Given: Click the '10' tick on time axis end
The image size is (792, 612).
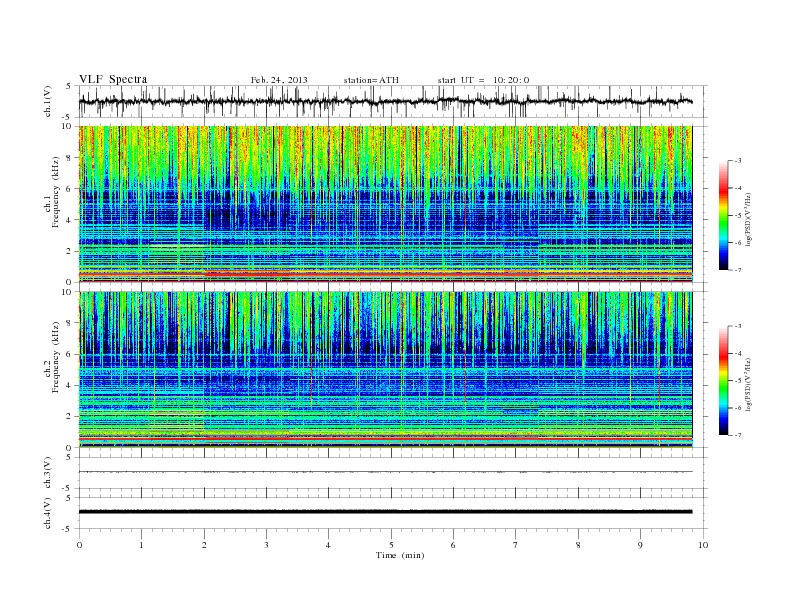Looking at the screenshot, I should tap(703, 545).
